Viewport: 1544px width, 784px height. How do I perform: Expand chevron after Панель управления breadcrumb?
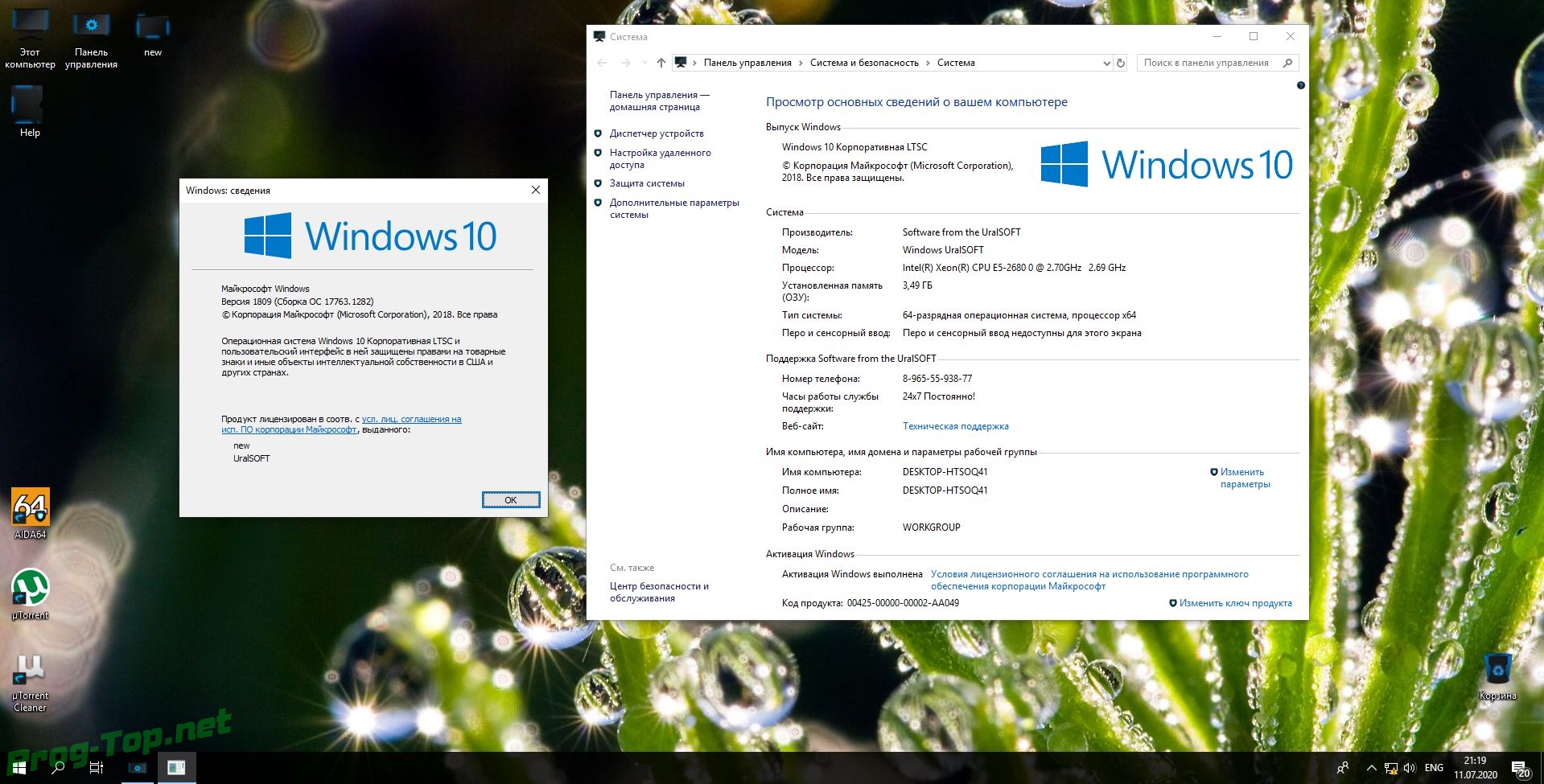click(x=801, y=63)
